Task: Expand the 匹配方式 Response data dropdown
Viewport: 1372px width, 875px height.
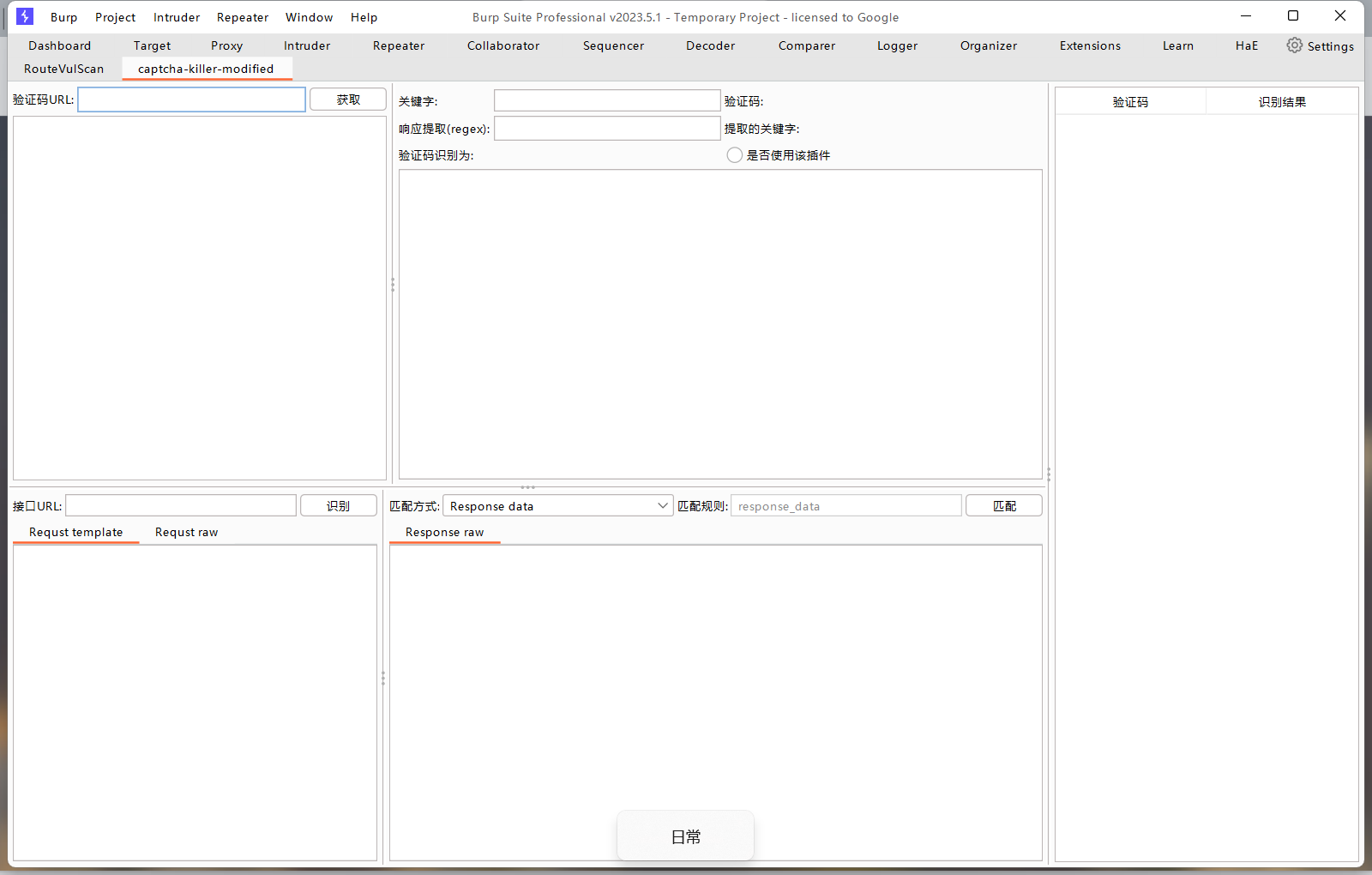Action: click(558, 505)
